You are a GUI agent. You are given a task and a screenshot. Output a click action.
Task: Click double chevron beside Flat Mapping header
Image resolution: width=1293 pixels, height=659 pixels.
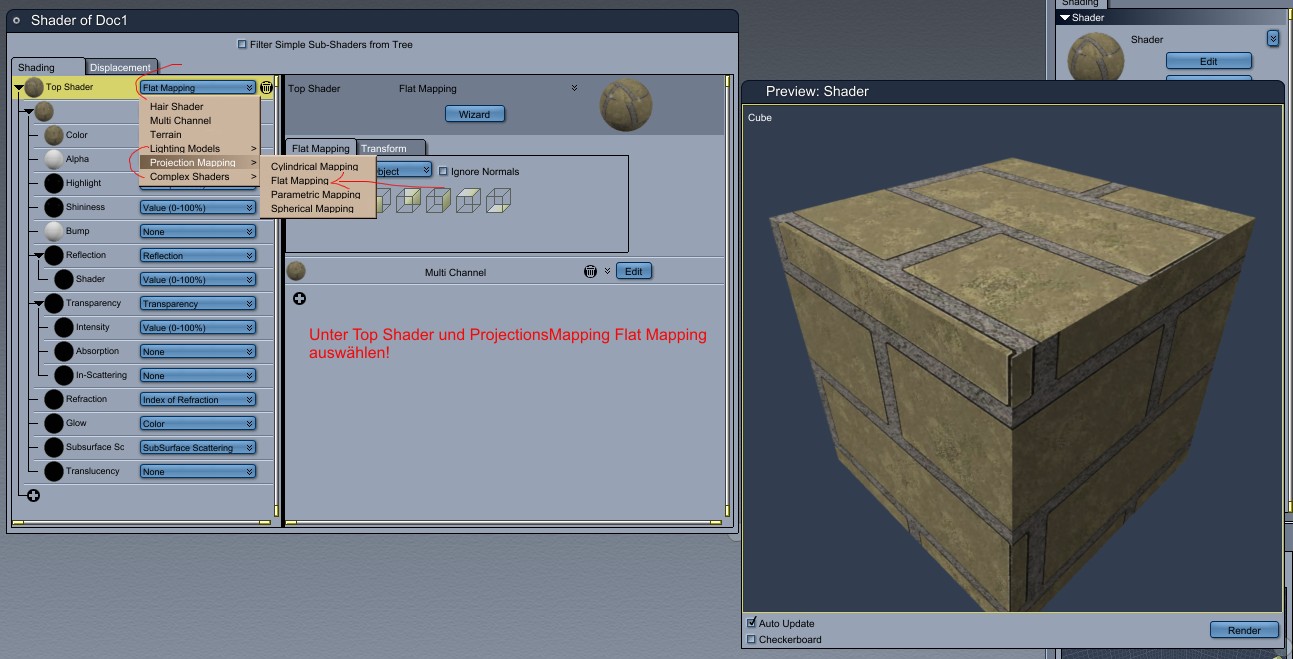coord(574,88)
